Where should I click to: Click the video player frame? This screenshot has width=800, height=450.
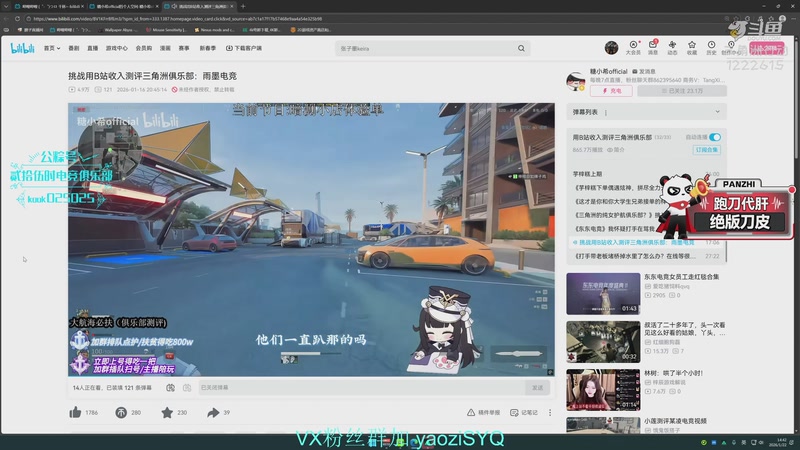(311, 239)
